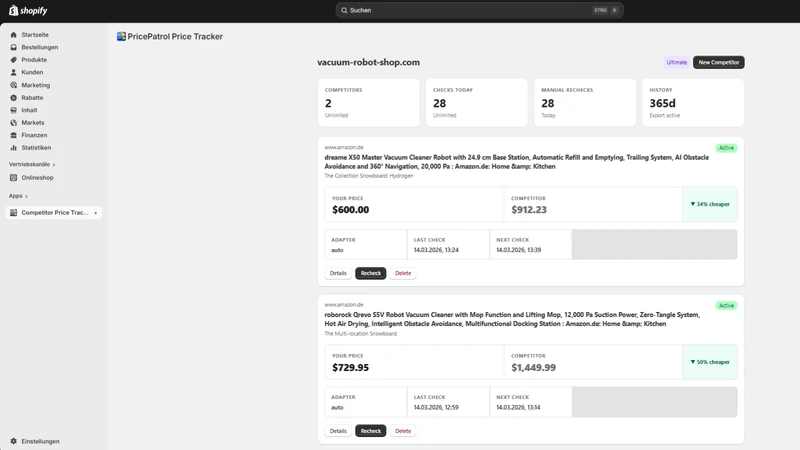Viewport: 800px width, 450px height.
Task: Click the Active badge on dreame card
Action: pyautogui.click(x=726, y=148)
